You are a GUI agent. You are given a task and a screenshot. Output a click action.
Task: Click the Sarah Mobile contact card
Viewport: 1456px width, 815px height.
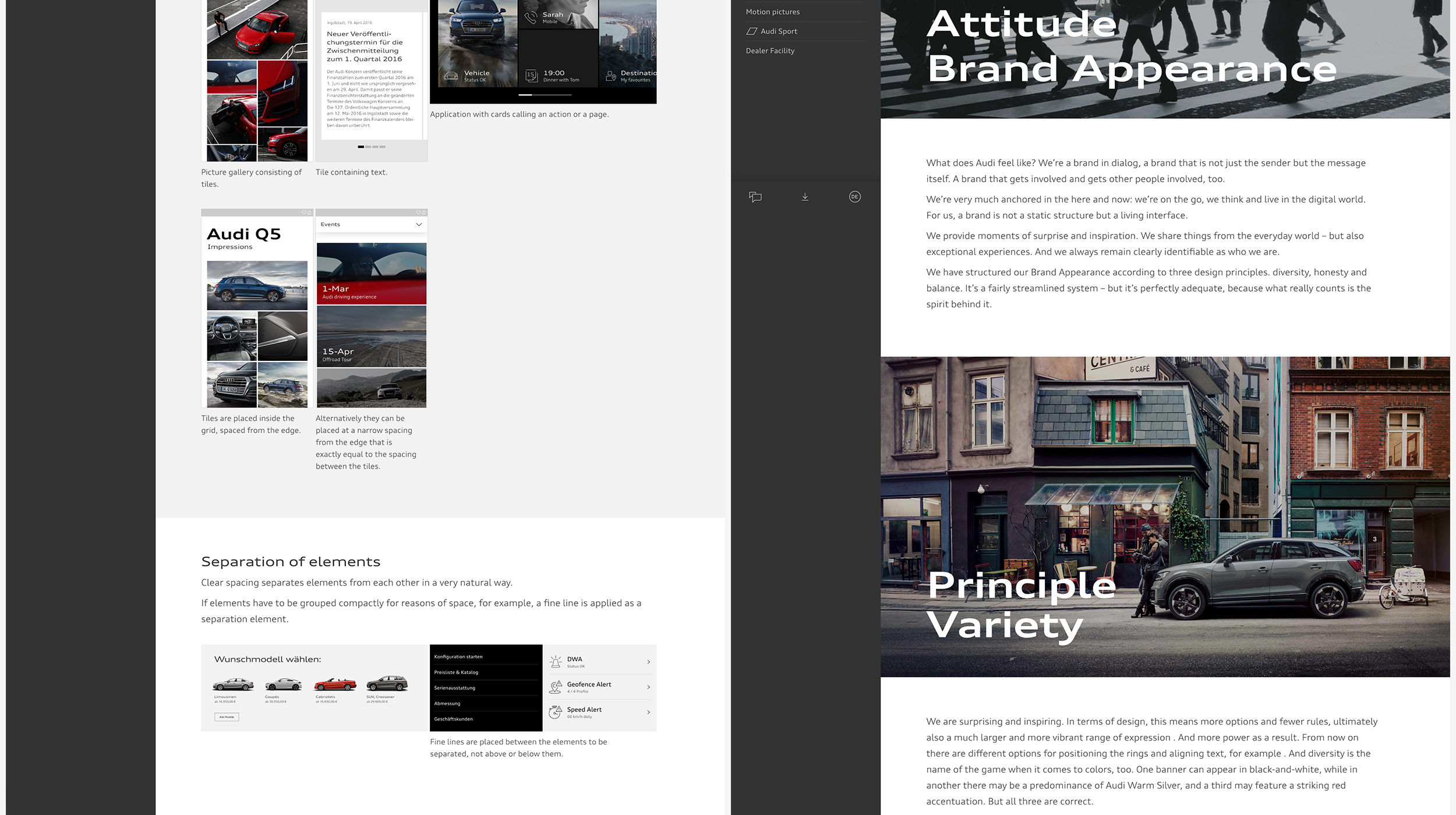pos(558,15)
